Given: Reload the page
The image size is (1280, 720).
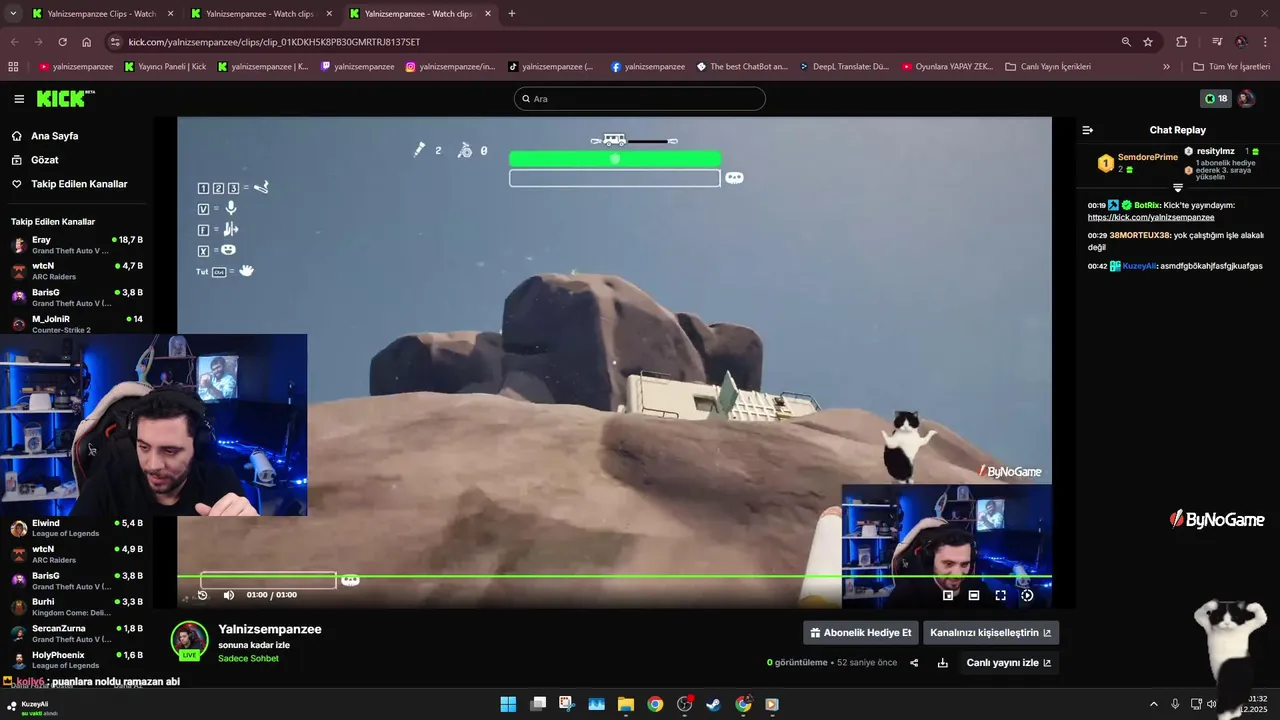Looking at the screenshot, I should coord(62,42).
